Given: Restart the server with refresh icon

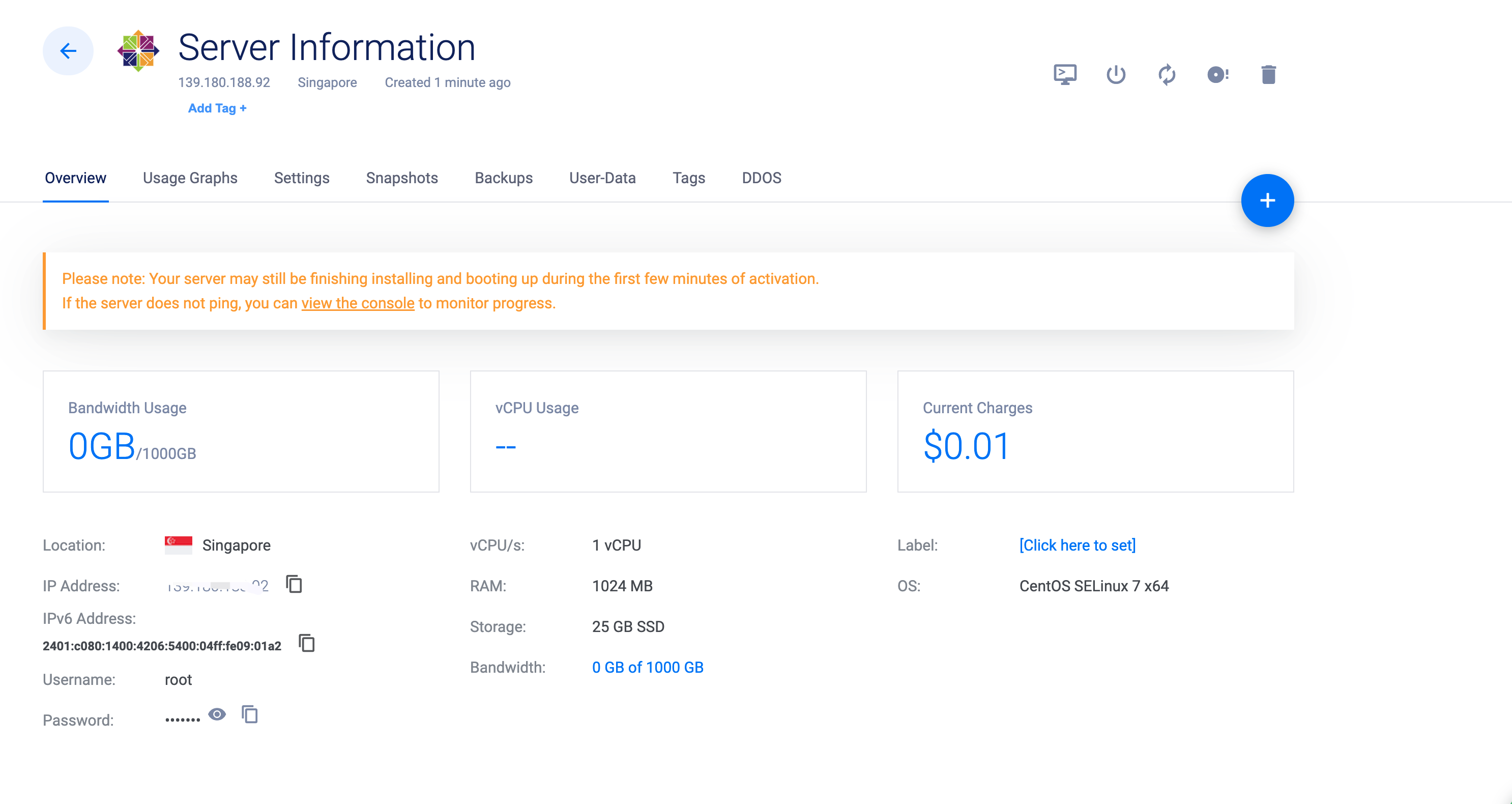Looking at the screenshot, I should (1167, 75).
